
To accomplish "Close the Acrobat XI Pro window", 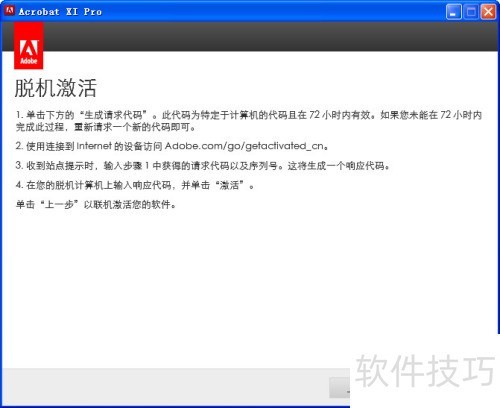I will pyautogui.click(x=488, y=12).
